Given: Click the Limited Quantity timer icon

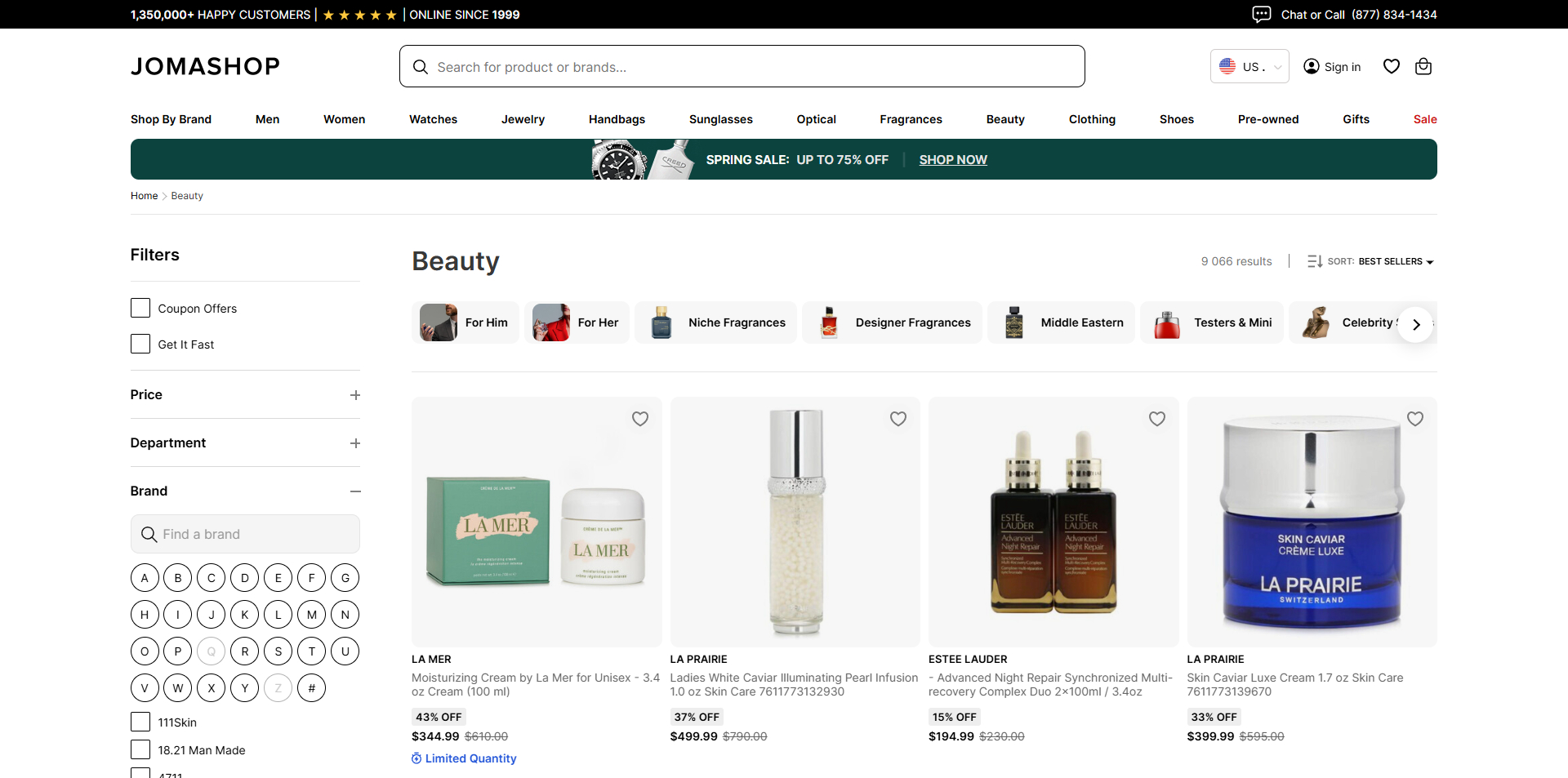Looking at the screenshot, I should [416, 758].
